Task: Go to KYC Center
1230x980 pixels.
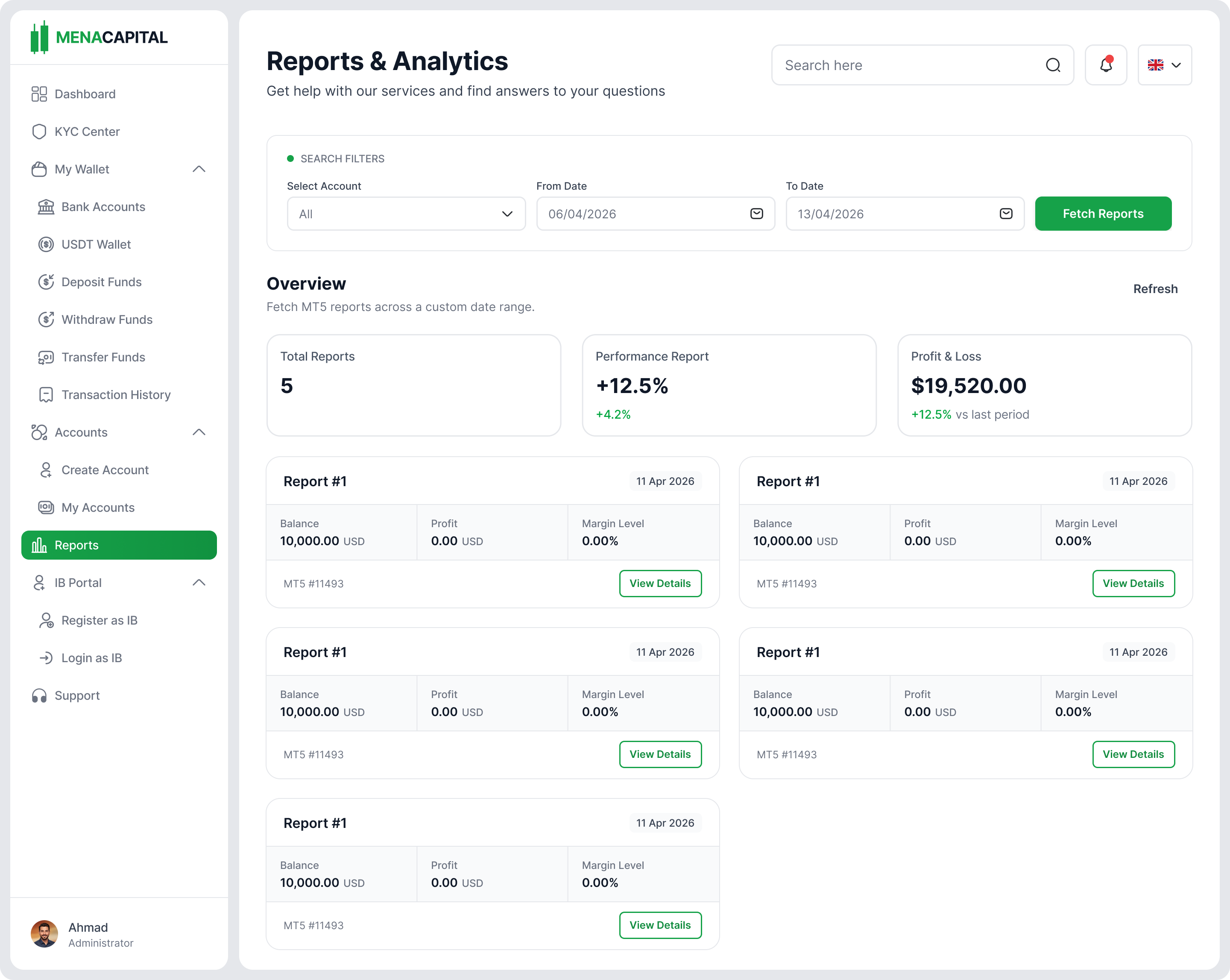Action: click(119, 132)
